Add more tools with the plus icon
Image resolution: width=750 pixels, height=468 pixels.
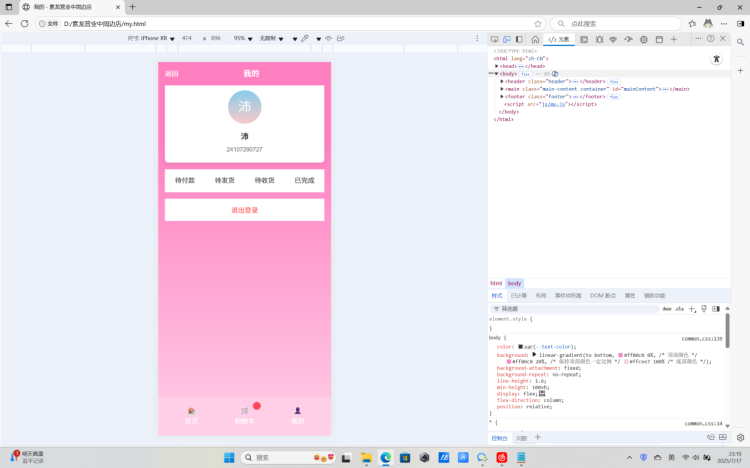(674, 39)
